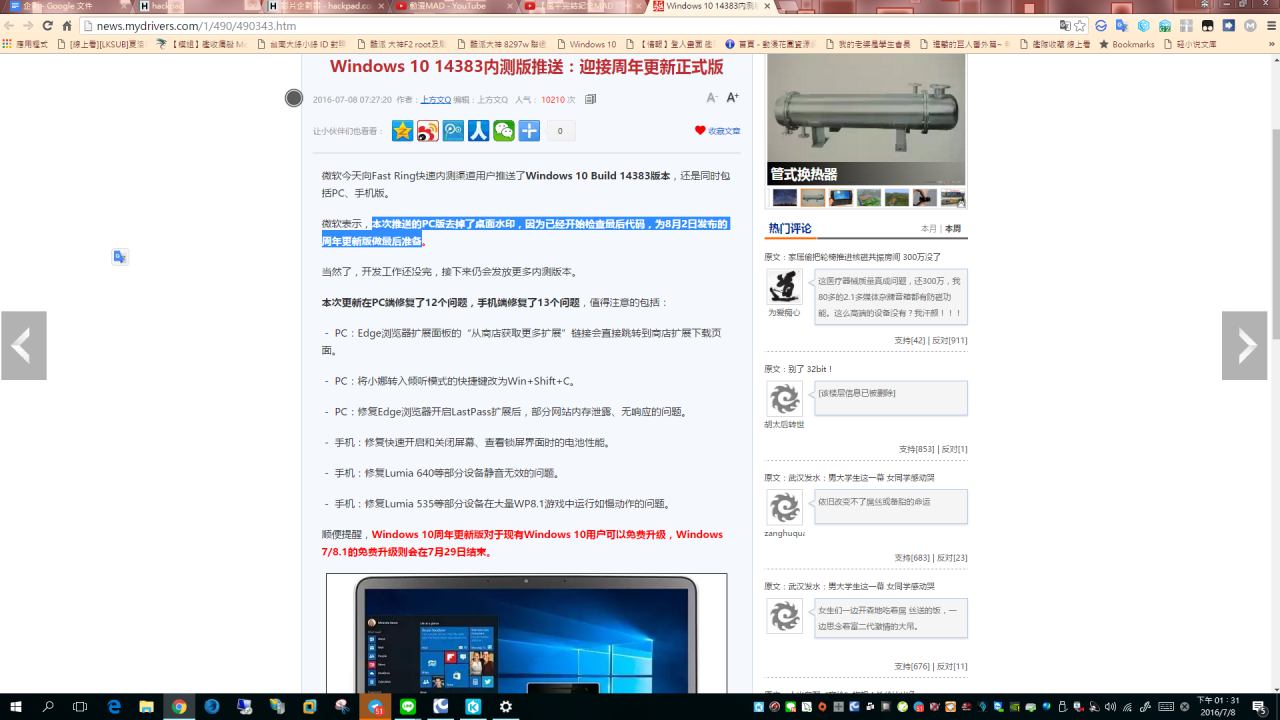The height and width of the screenshot is (720, 1280).
Task: Open author 上方文Q link
Action: point(435,100)
